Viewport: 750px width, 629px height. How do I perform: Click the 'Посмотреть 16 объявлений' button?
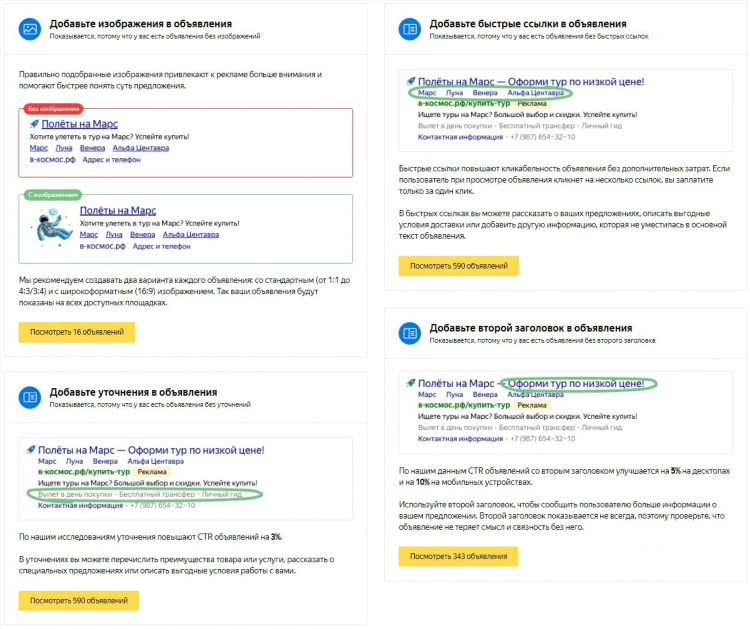click(x=77, y=332)
